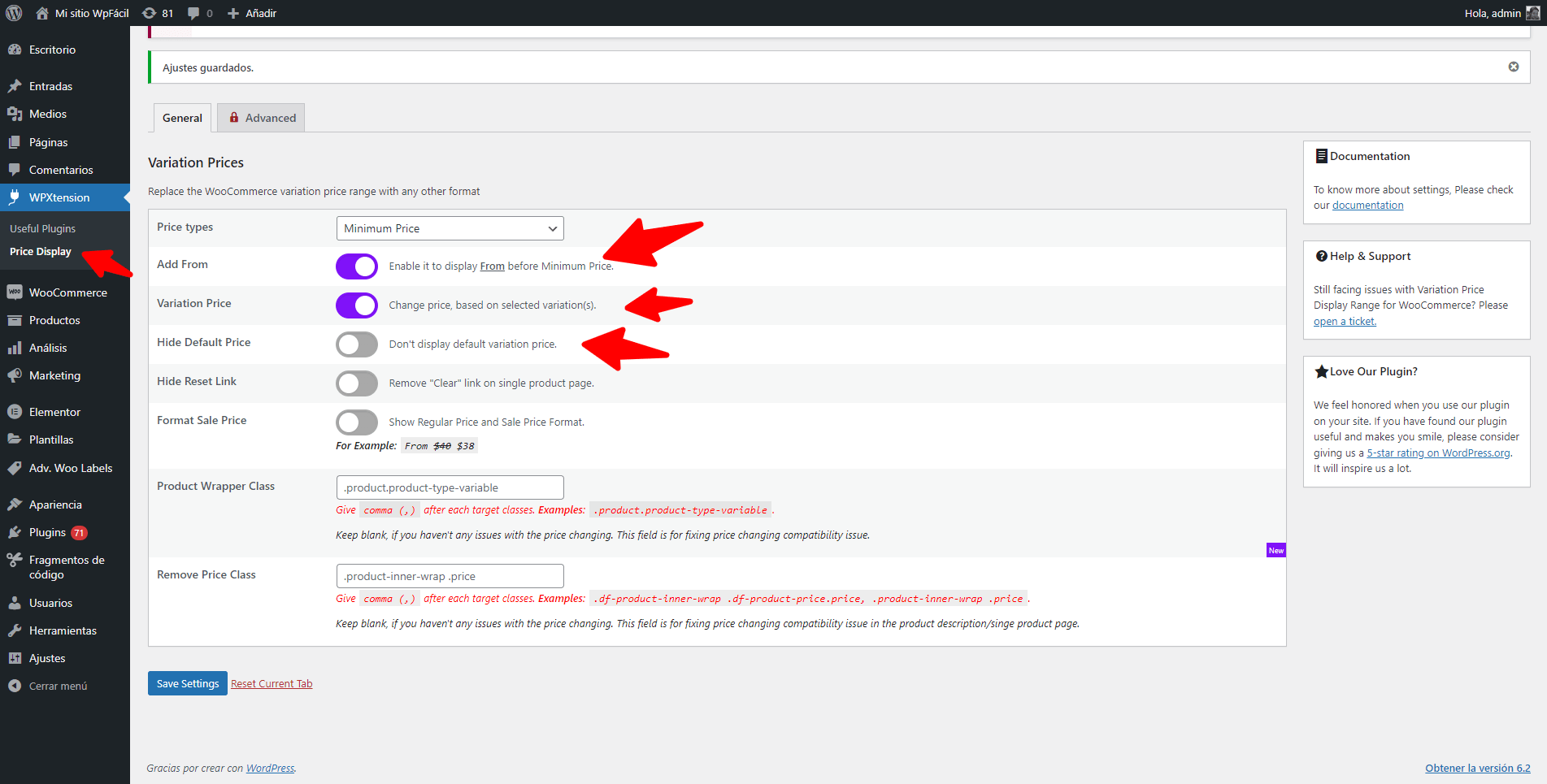Click the Elementor sidebar icon
The width and height of the screenshot is (1547, 784).
(15, 412)
